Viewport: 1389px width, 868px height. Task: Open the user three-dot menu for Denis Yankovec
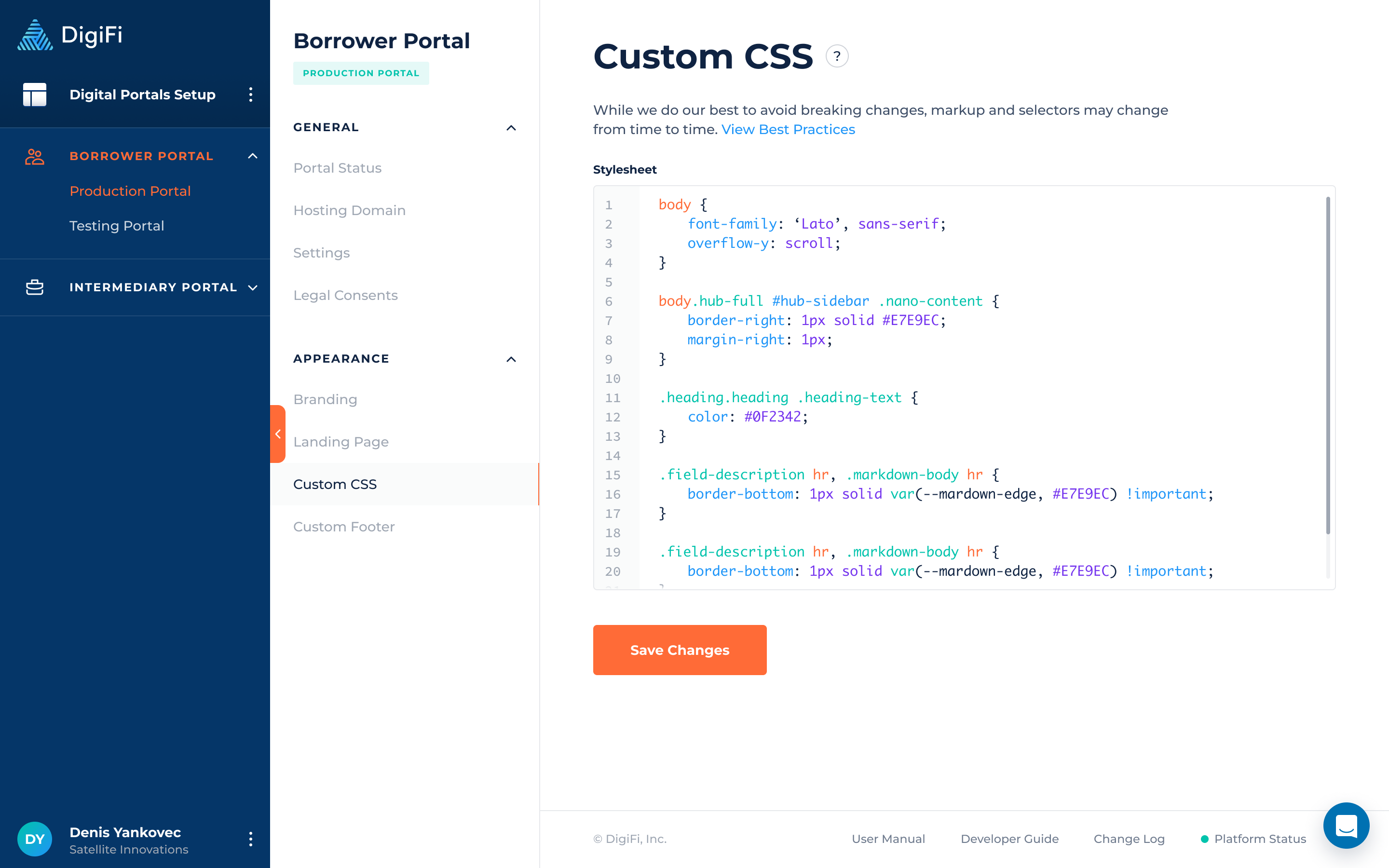click(x=251, y=839)
